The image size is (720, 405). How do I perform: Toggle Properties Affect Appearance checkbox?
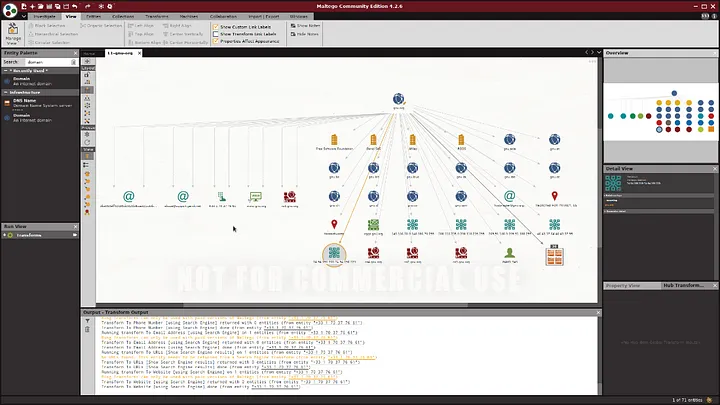(216, 41)
